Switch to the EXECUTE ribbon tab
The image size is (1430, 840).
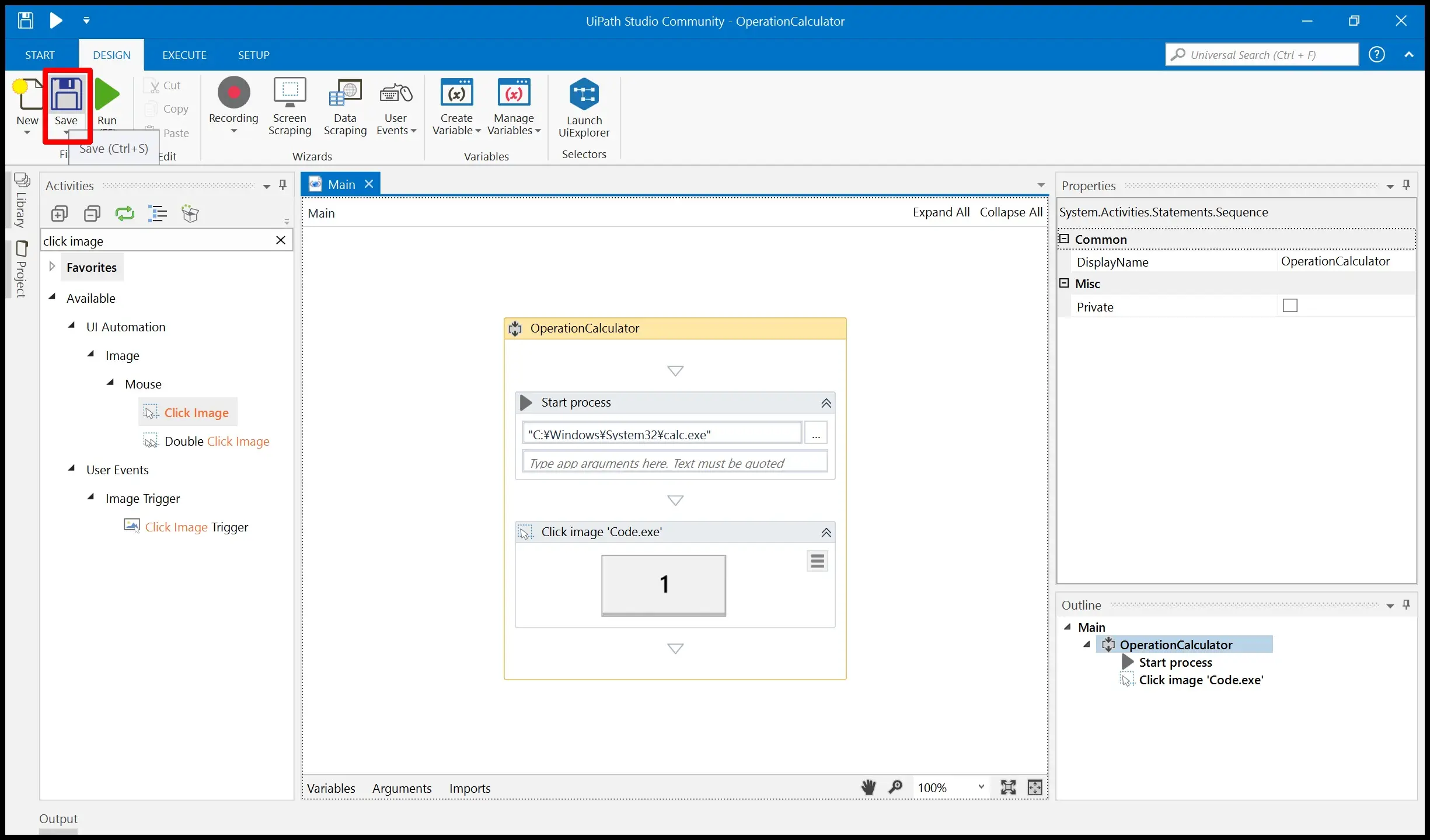184,55
